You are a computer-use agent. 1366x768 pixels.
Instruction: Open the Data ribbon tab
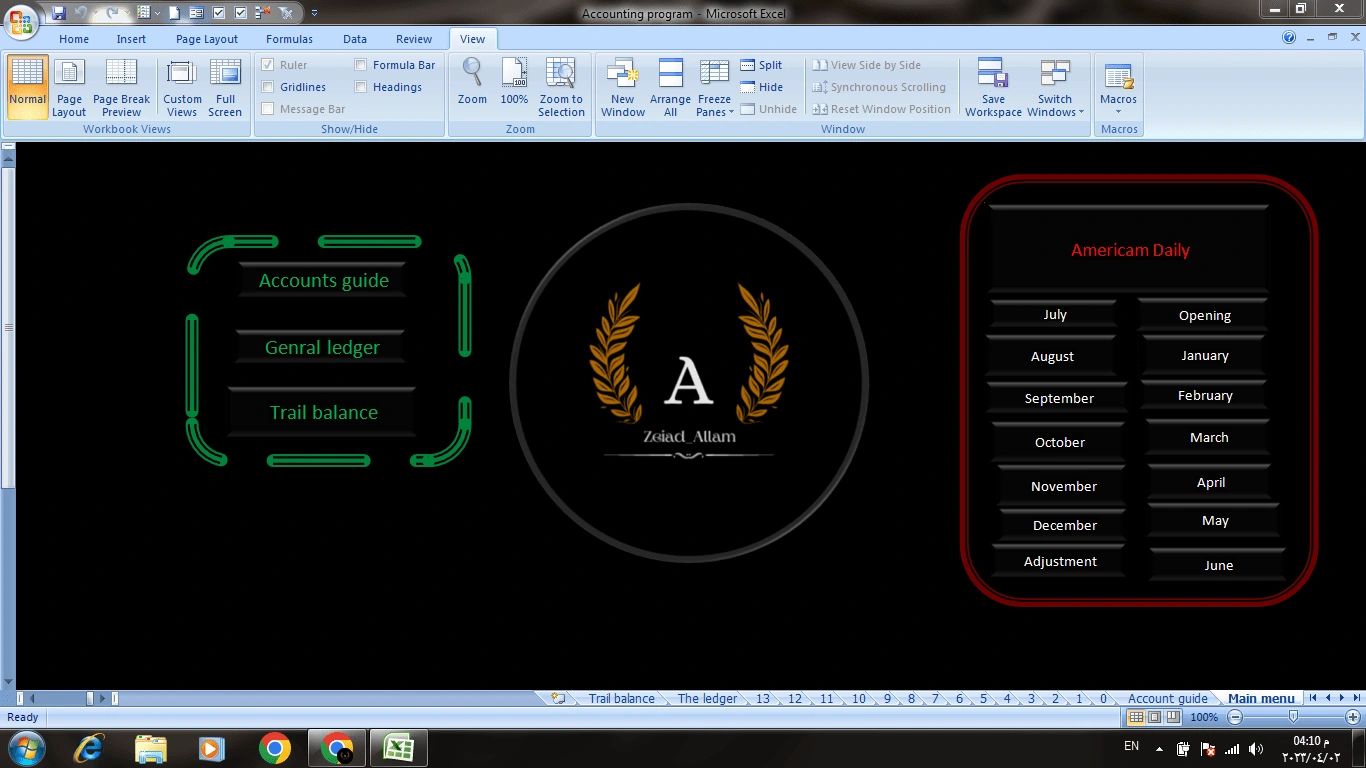pyautogui.click(x=355, y=39)
